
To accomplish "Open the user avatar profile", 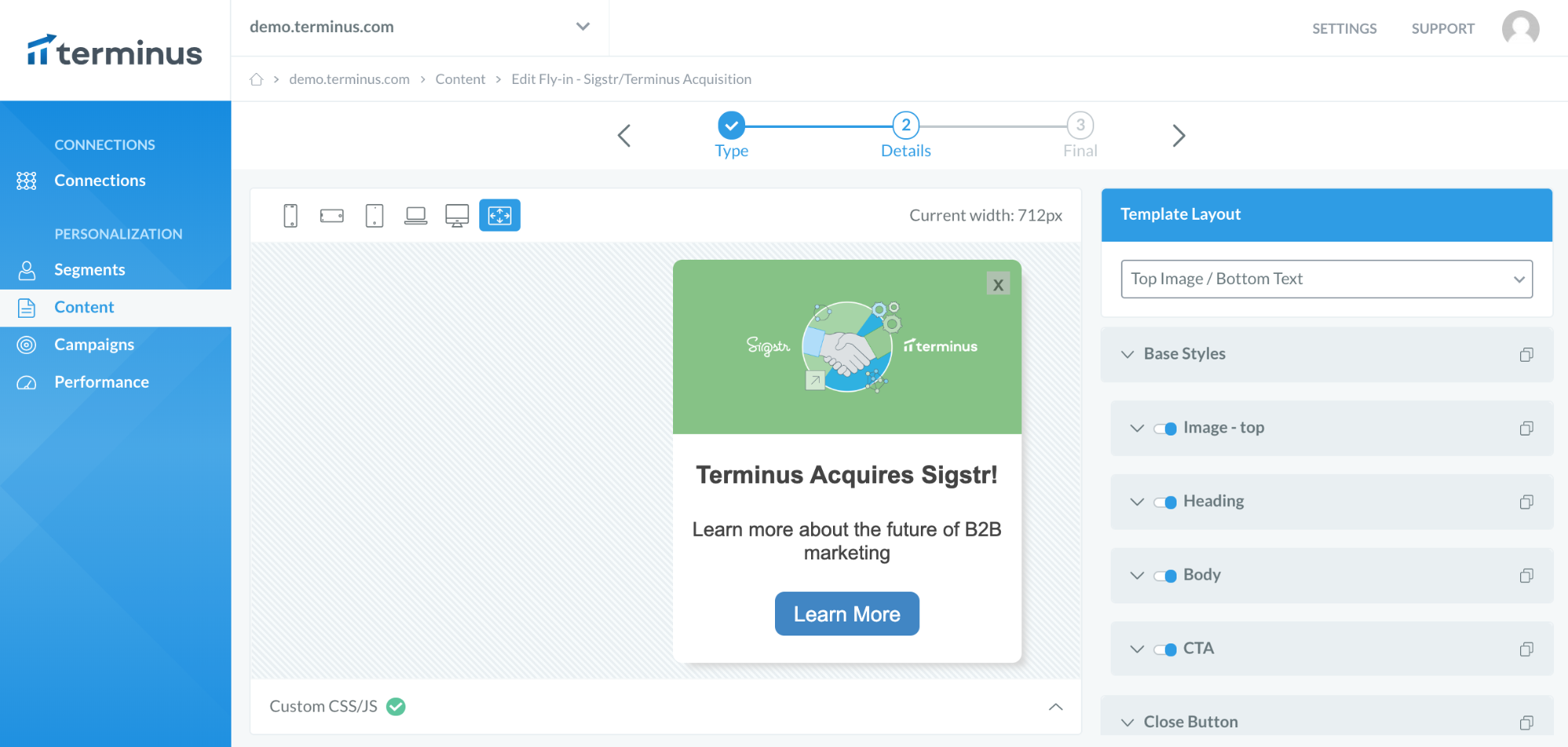I will point(1520,28).
